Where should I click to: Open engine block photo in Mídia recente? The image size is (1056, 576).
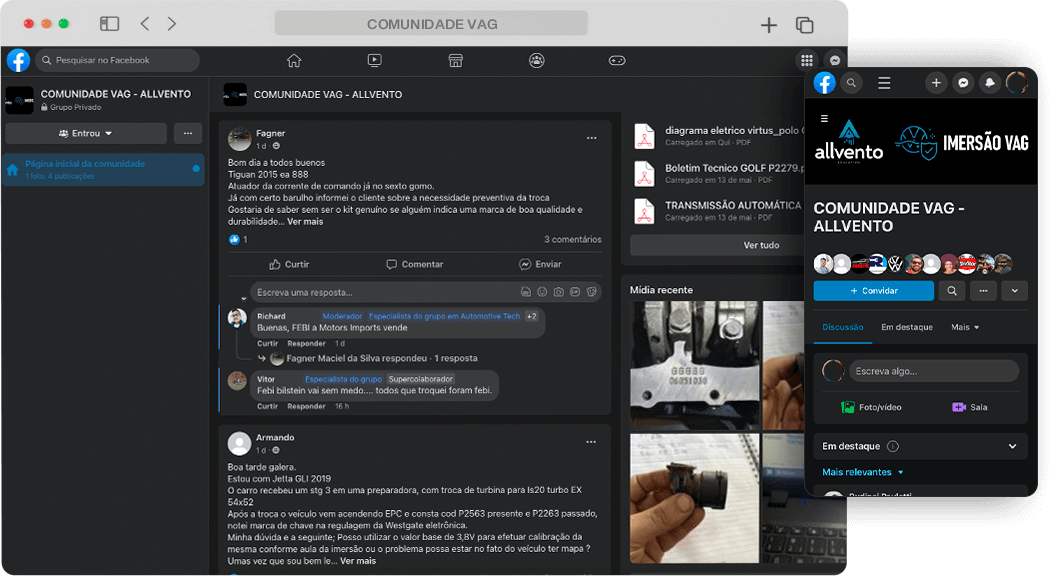click(694, 365)
